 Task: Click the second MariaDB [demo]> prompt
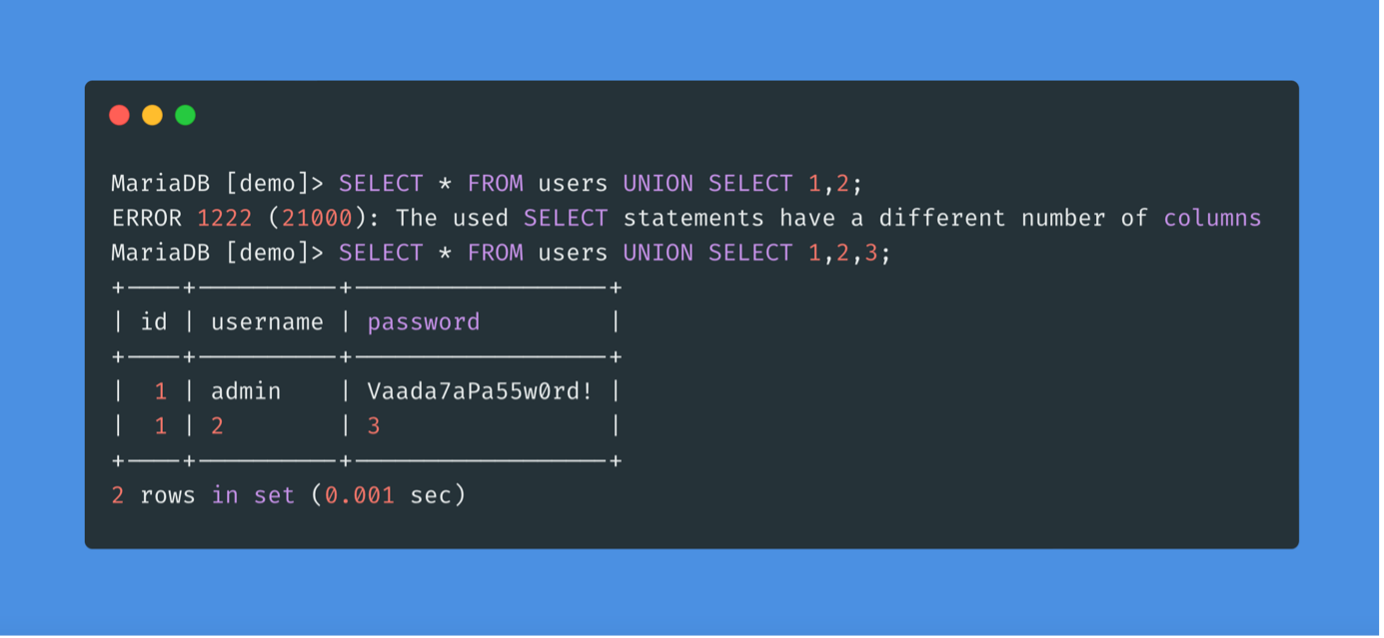click(217, 253)
